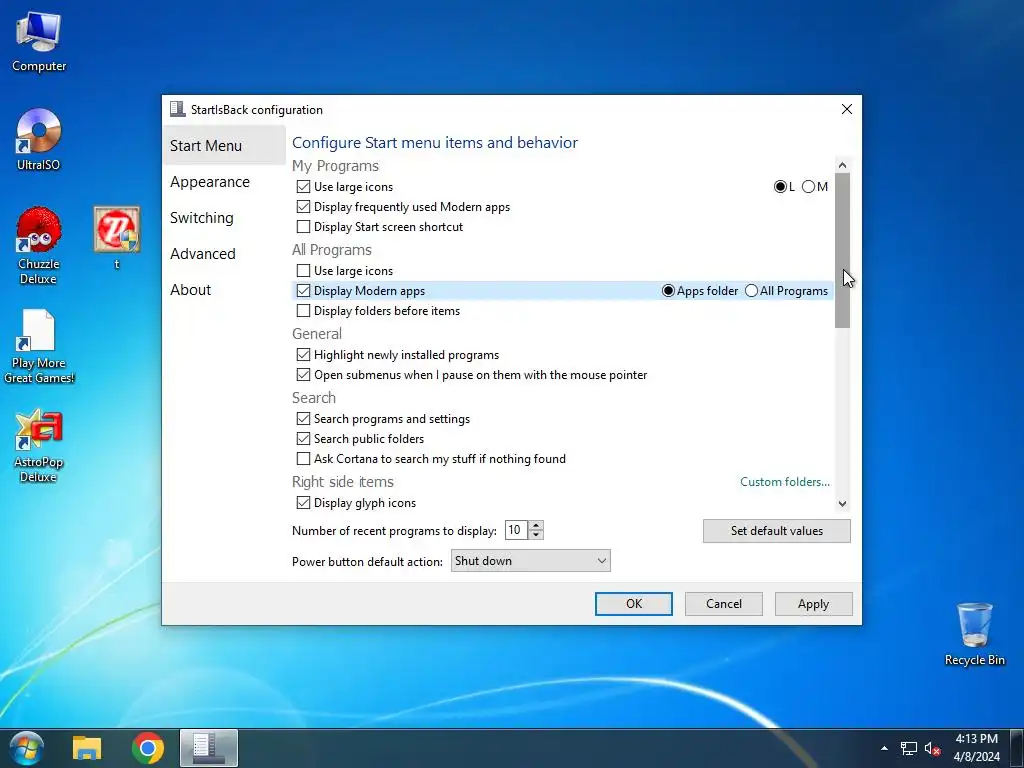Viewport: 1024px width, 768px height.
Task: Enable Display folders before items
Action: point(303,311)
